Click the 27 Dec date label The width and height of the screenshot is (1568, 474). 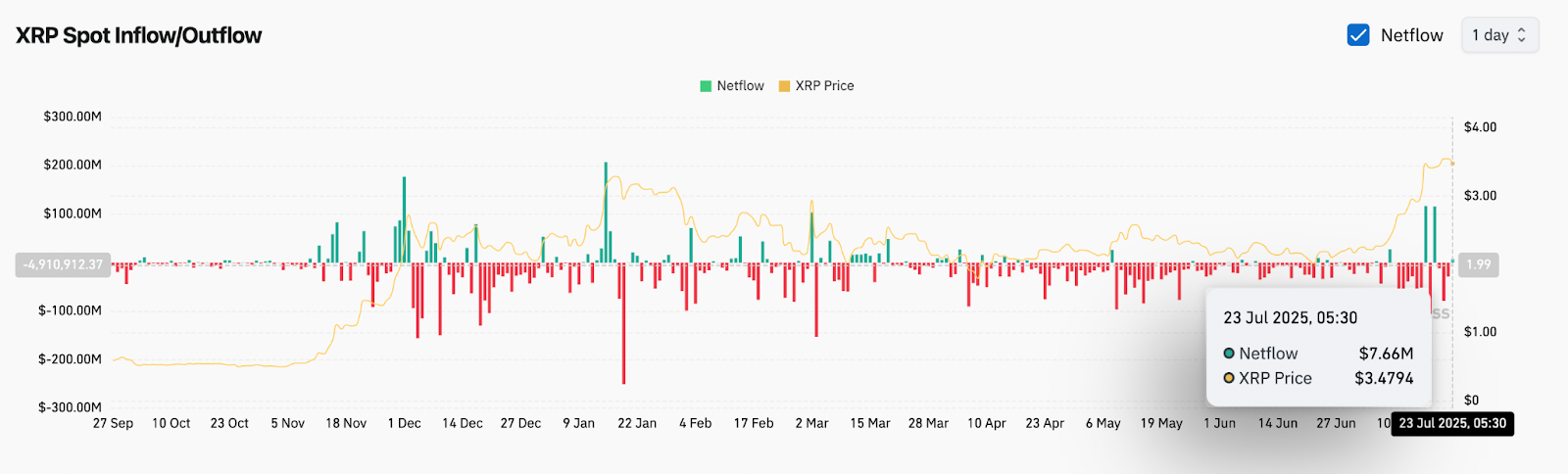[x=521, y=423]
